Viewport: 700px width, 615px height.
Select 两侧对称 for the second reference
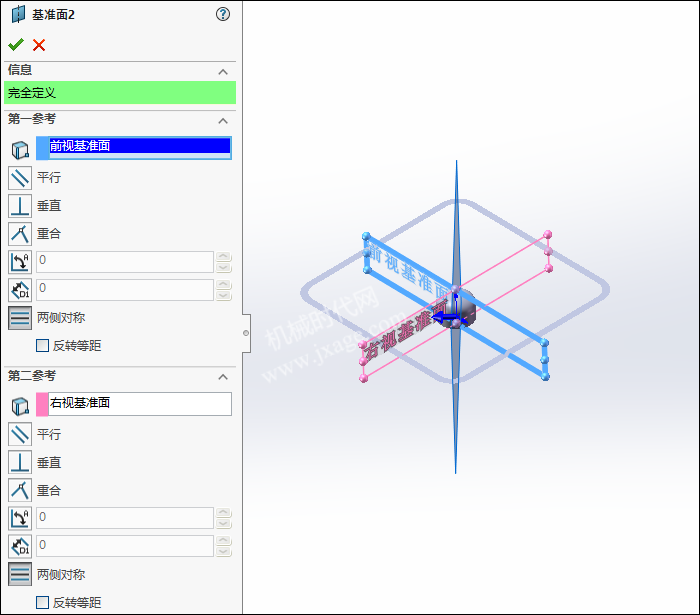(x=20, y=574)
